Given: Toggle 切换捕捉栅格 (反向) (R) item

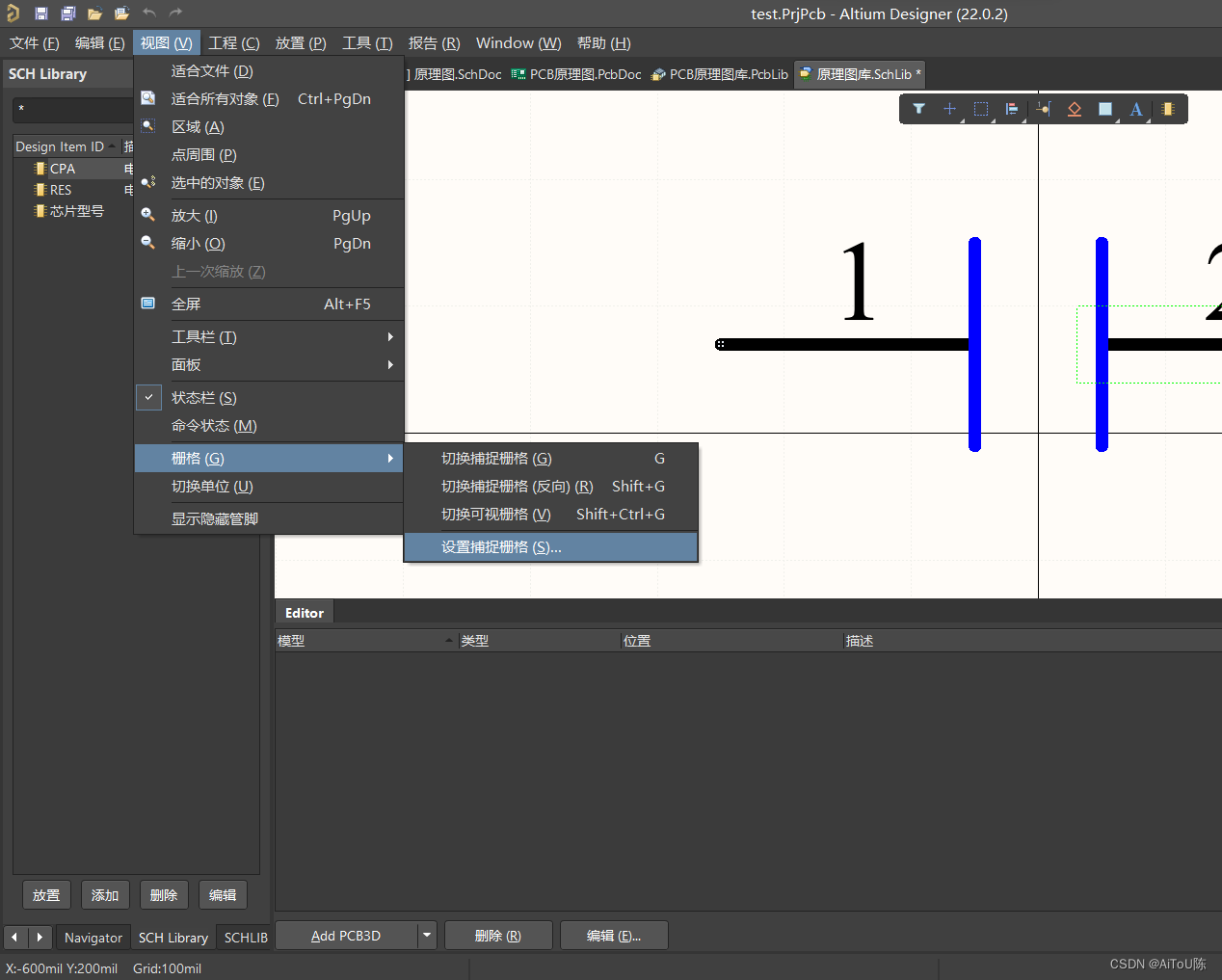Looking at the screenshot, I should [x=551, y=487].
